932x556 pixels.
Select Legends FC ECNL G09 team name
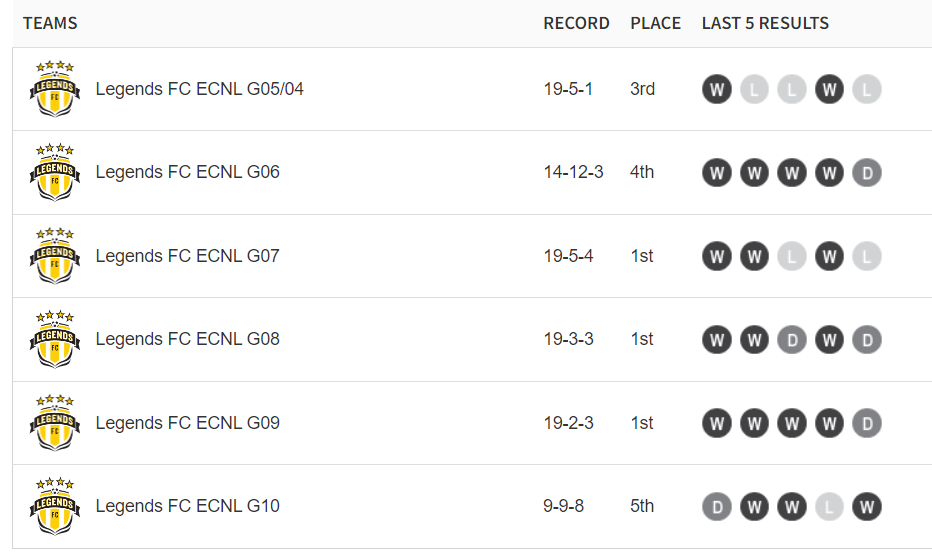point(187,423)
